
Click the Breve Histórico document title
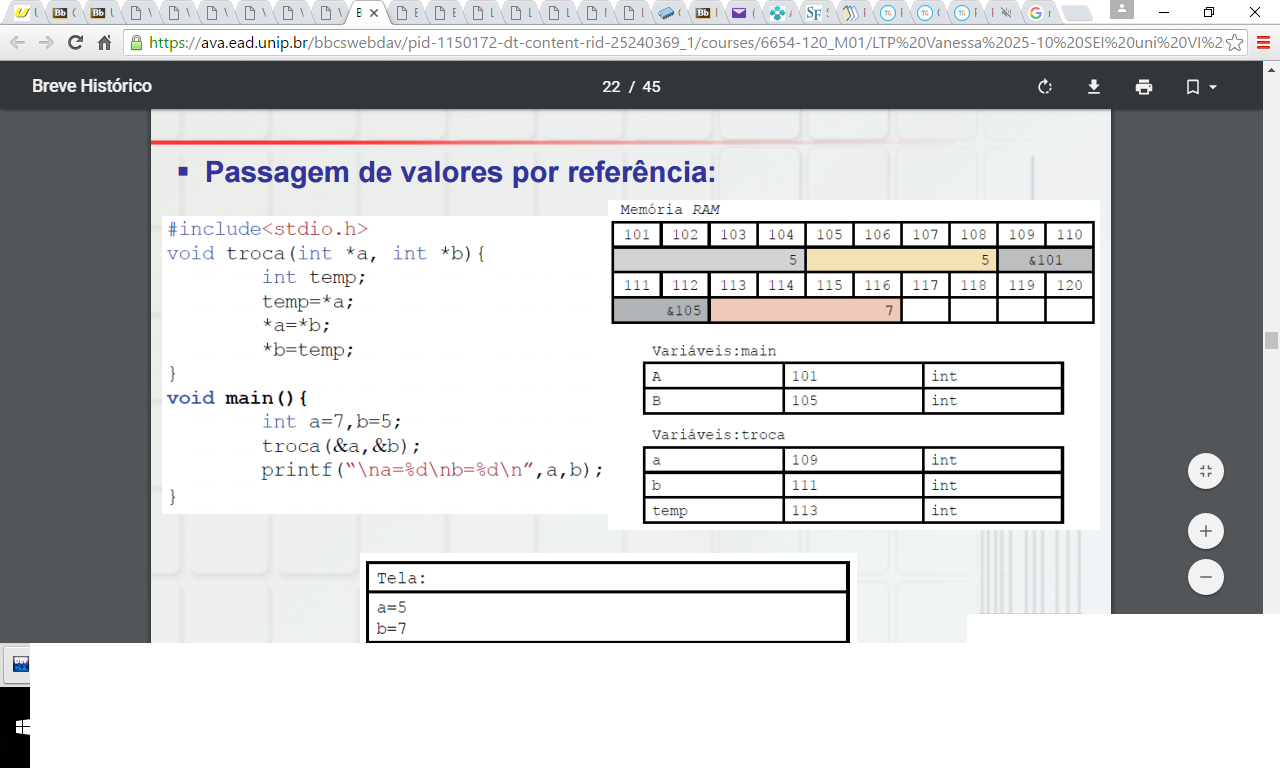[x=92, y=87]
